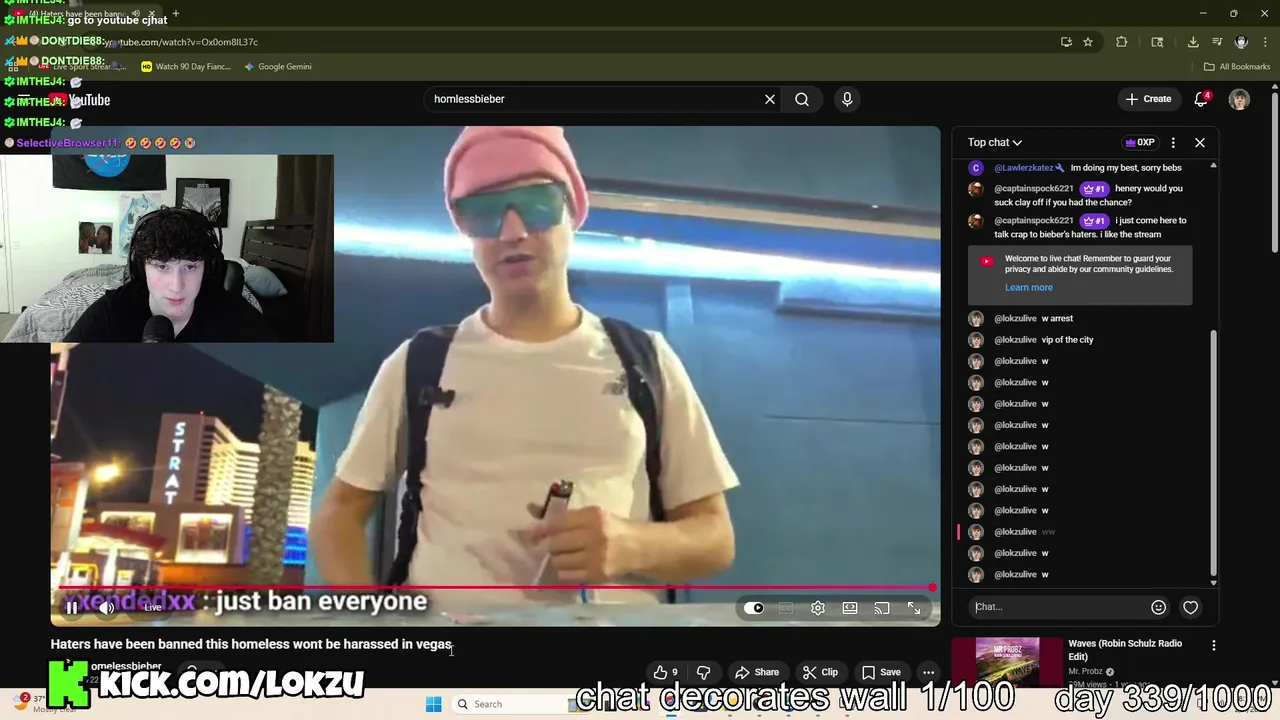Image resolution: width=1280 pixels, height=720 pixels.
Task: Open browser tab search icon
Action: click(1157, 42)
